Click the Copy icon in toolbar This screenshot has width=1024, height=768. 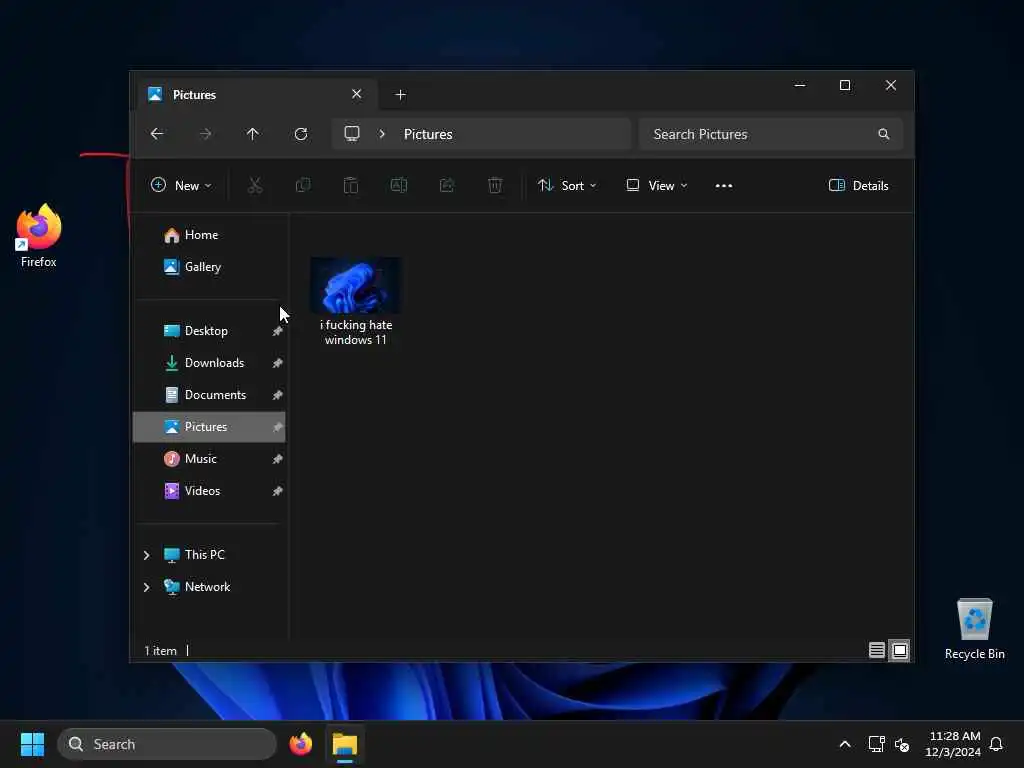[x=303, y=185]
